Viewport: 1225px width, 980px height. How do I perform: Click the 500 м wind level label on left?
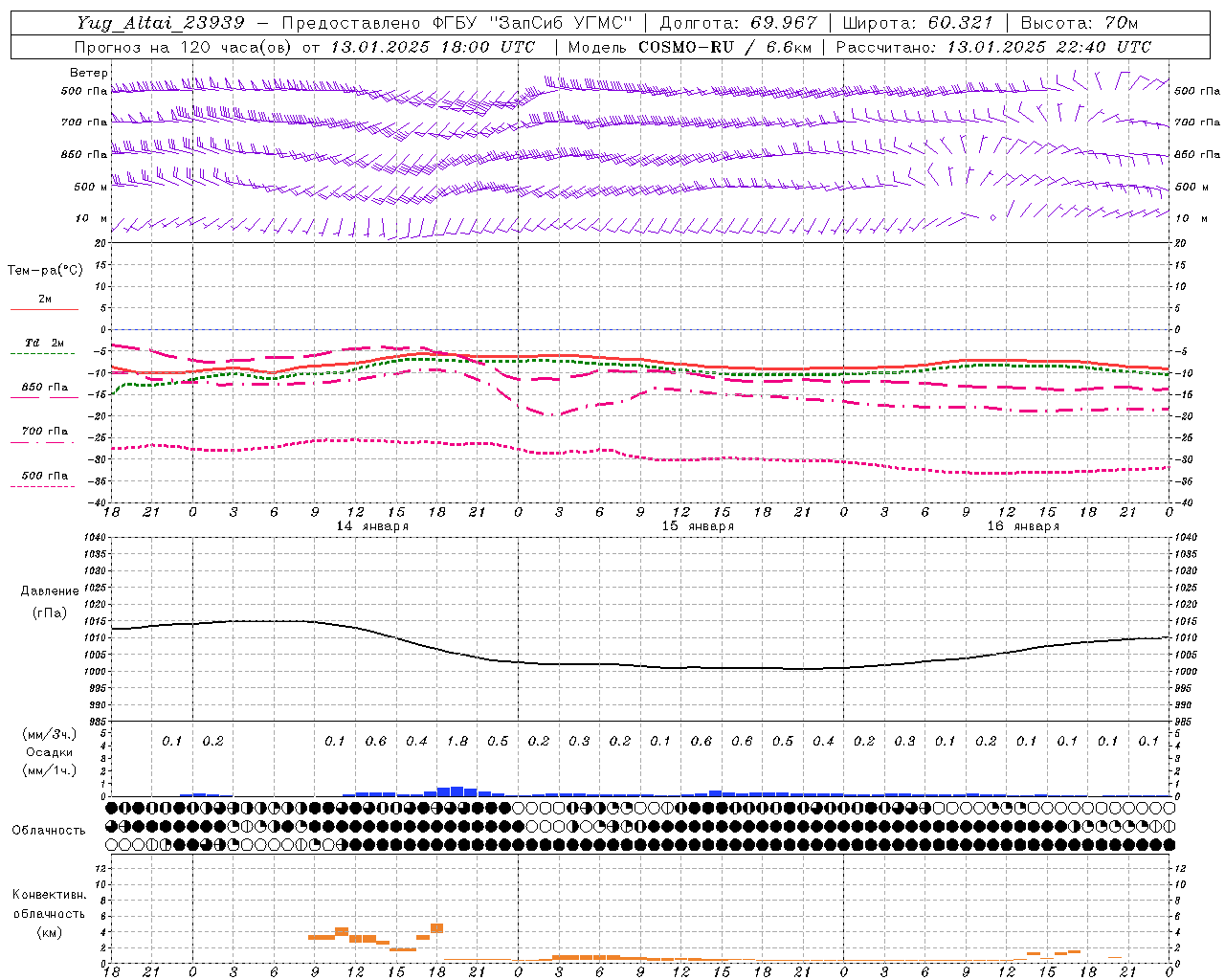pyautogui.click(x=91, y=188)
